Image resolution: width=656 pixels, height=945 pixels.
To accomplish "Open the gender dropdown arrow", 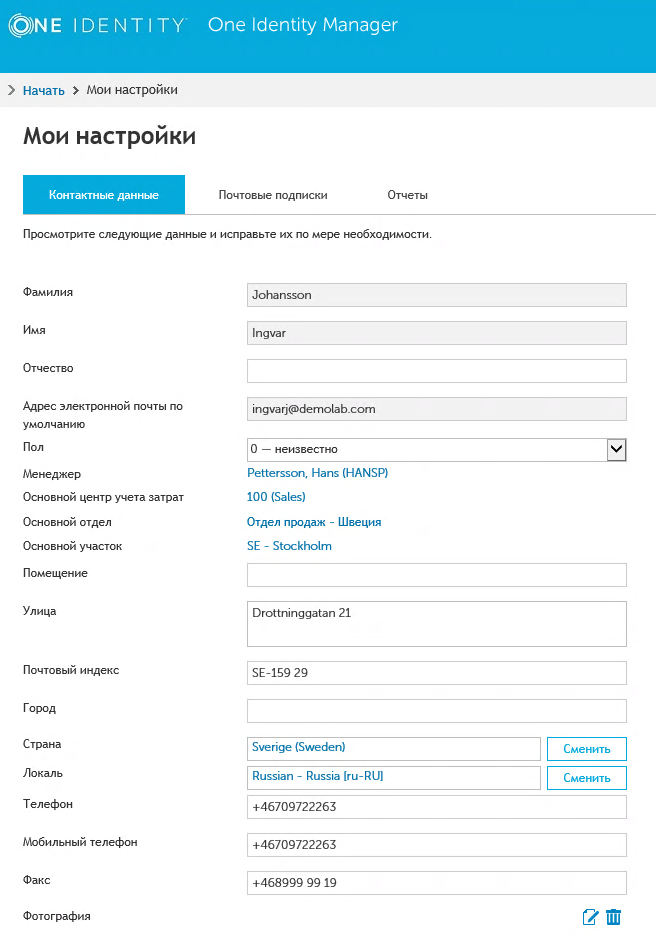I will tap(617, 450).
